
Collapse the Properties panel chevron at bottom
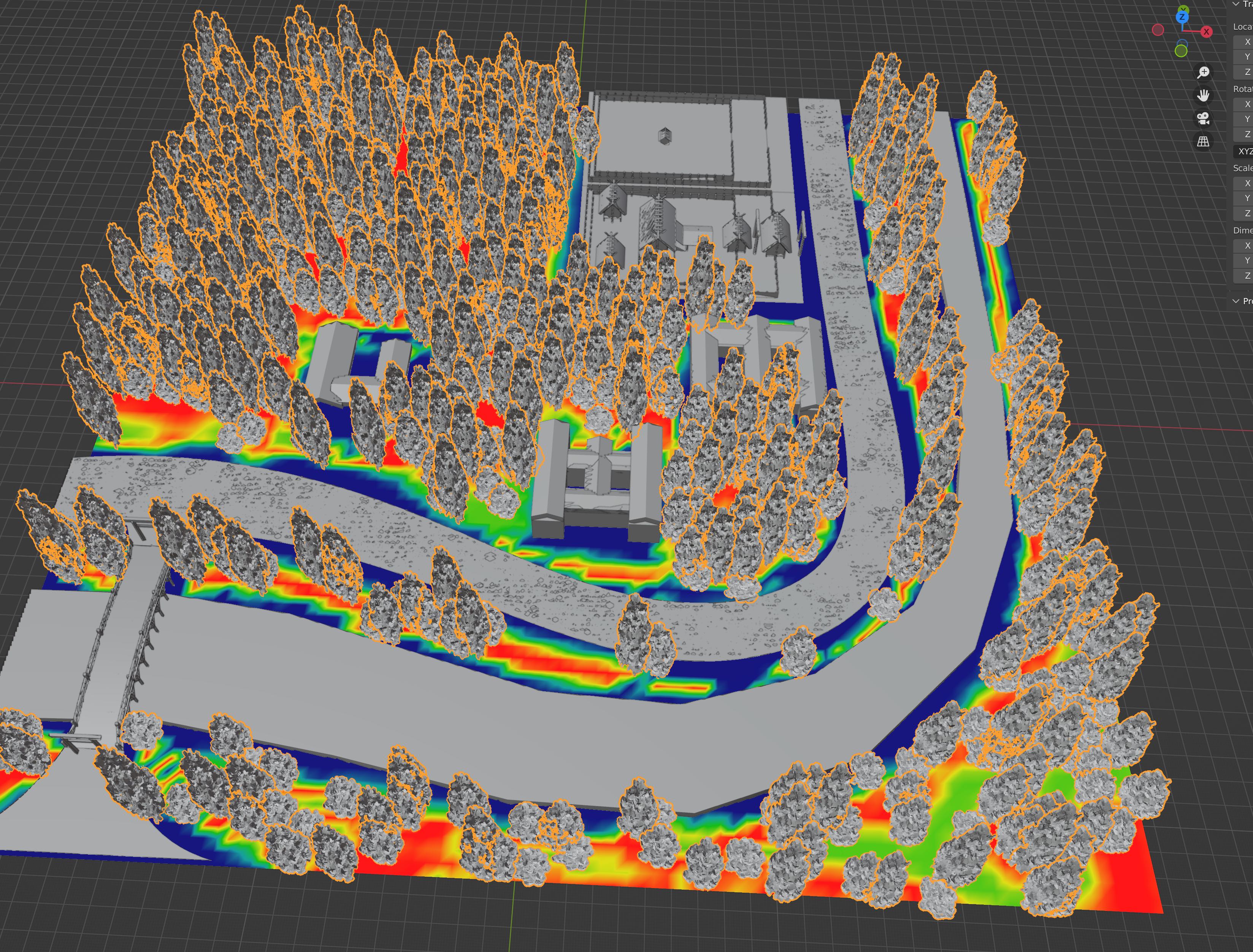(1236, 301)
